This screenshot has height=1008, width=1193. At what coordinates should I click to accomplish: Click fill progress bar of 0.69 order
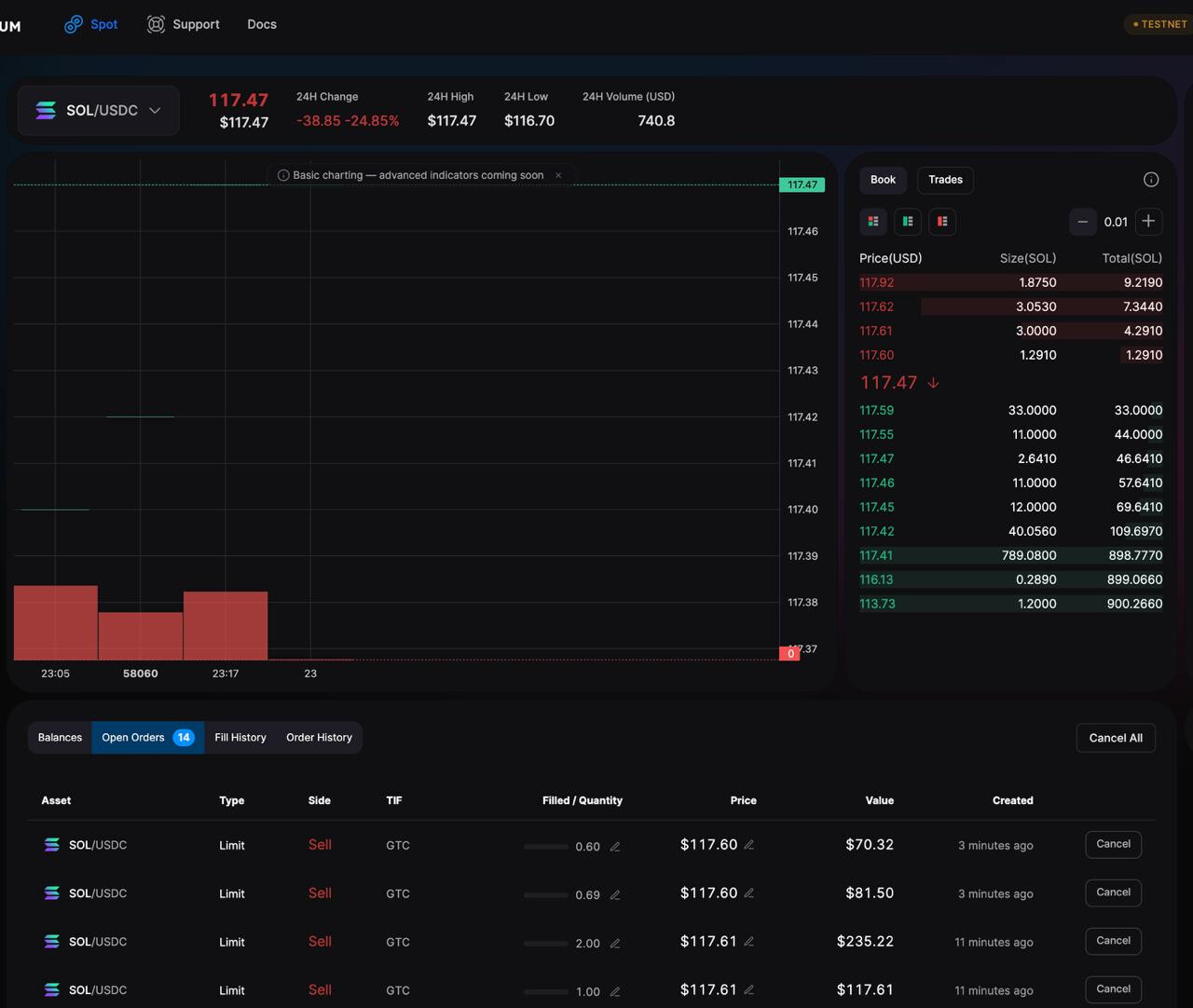546,895
